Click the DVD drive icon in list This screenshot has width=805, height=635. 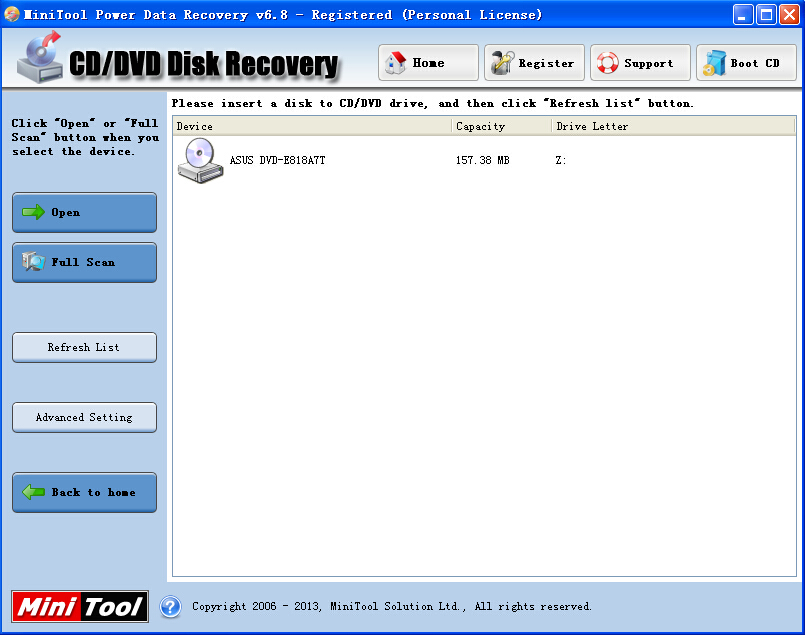(x=199, y=160)
